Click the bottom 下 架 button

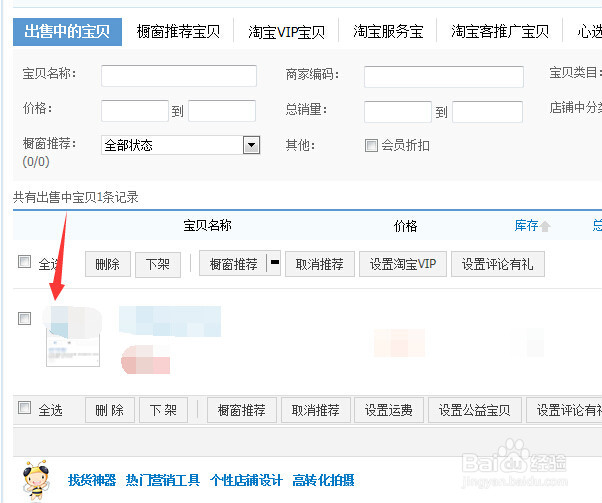coord(163,410)
